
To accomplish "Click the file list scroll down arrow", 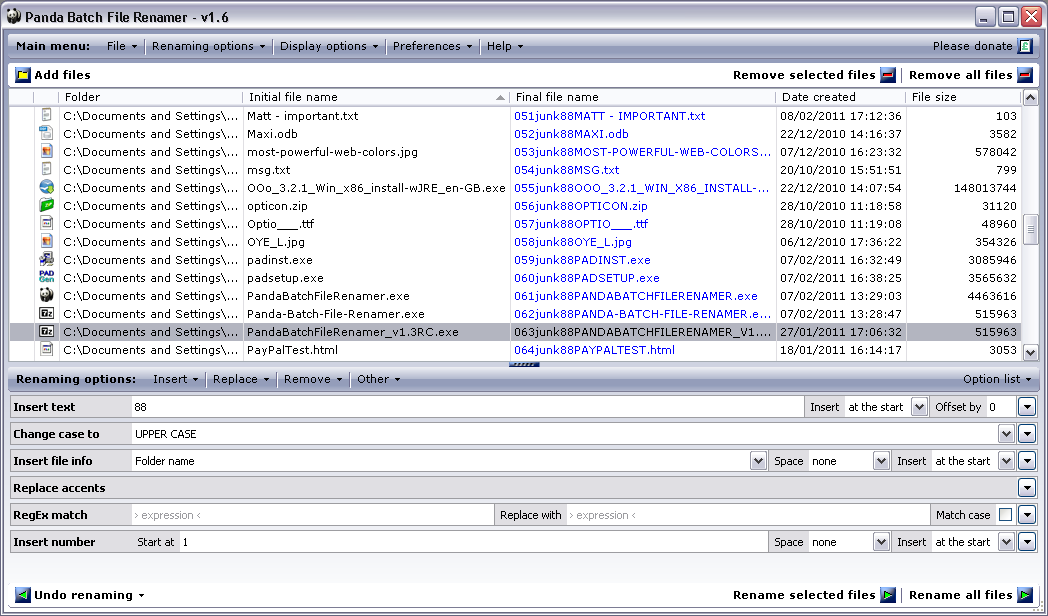I will point(1031,352).
